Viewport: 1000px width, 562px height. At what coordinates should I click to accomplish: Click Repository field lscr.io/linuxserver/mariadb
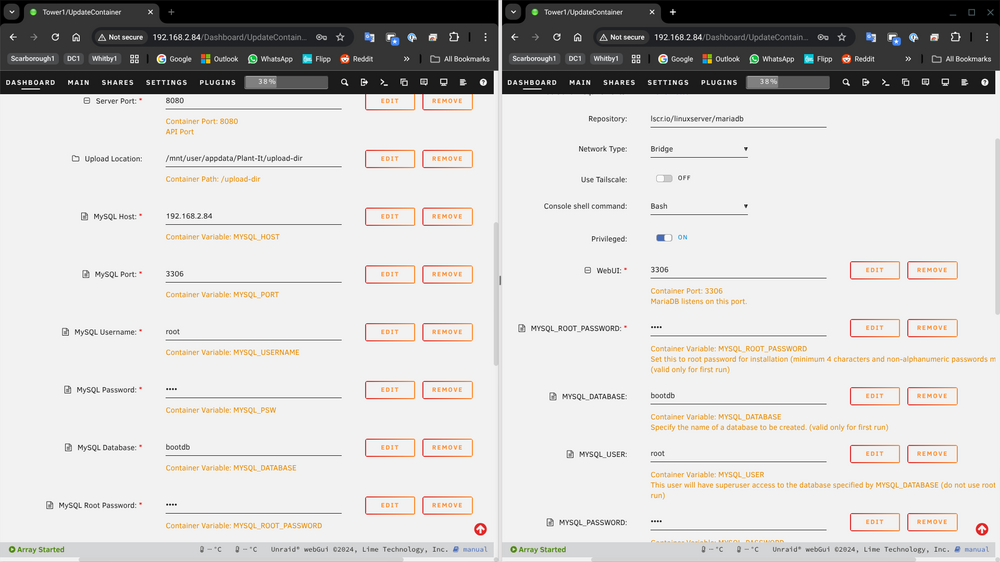pos(738,119)
